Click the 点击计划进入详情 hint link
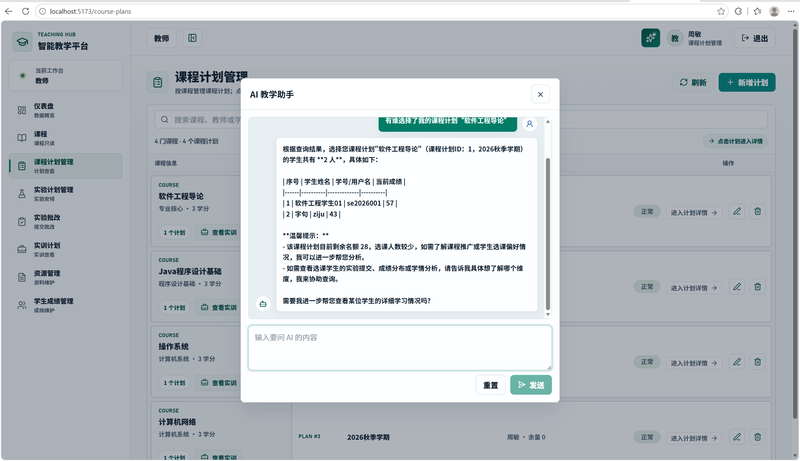The image size is (800, 461). (x=735, y=141)
